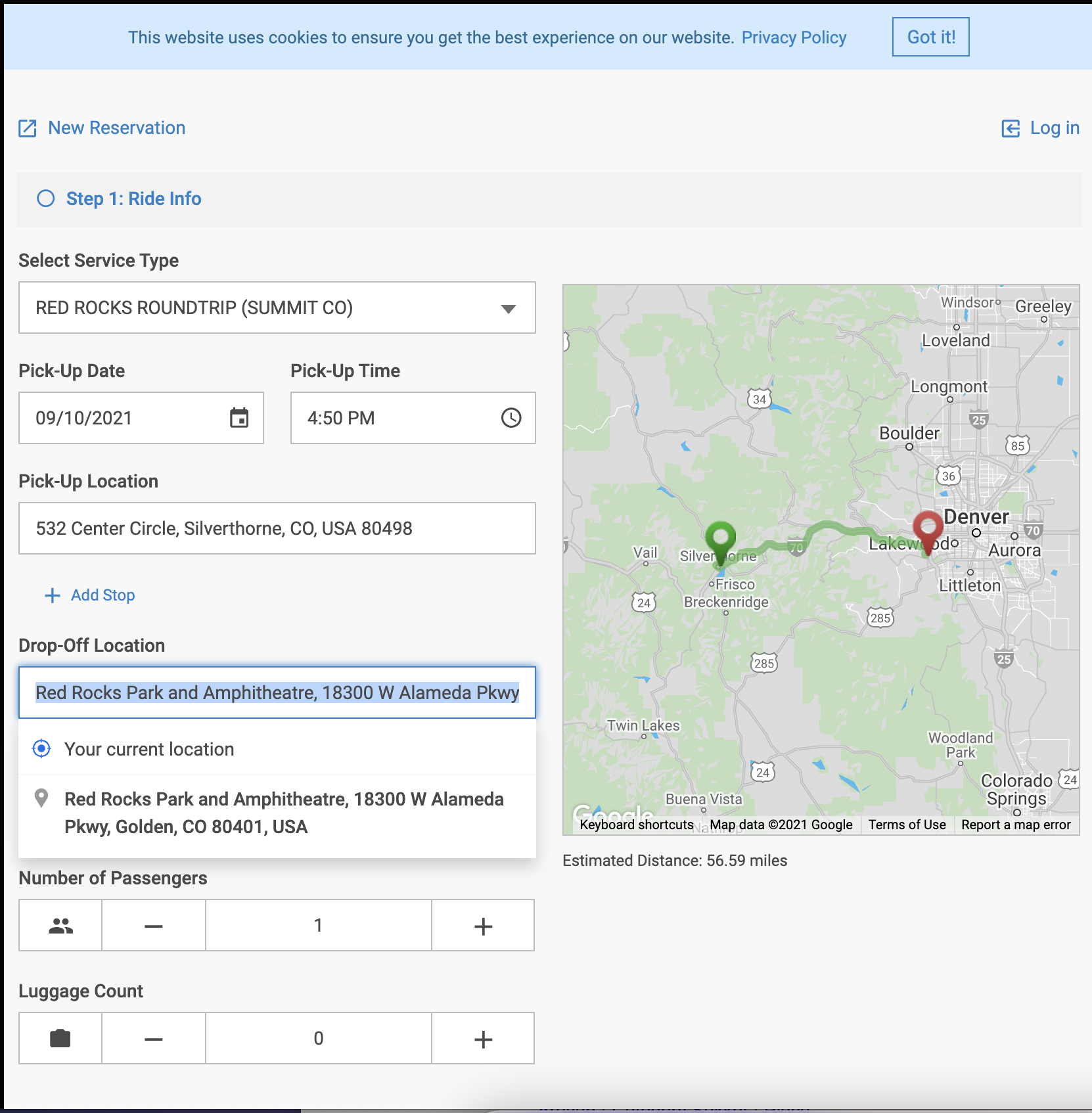Click the Add Stop plus icon
This screenshot has height=1113, width=1092.
(52, 595)
